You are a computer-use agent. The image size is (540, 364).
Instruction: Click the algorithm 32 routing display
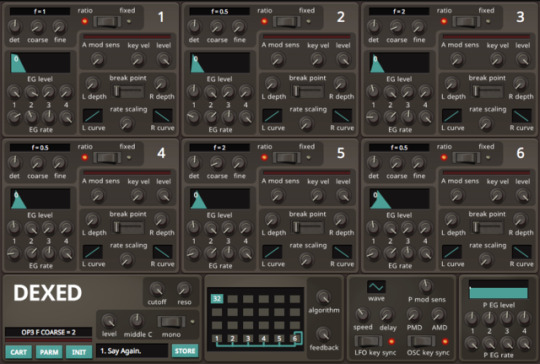[x=256, y=319]
